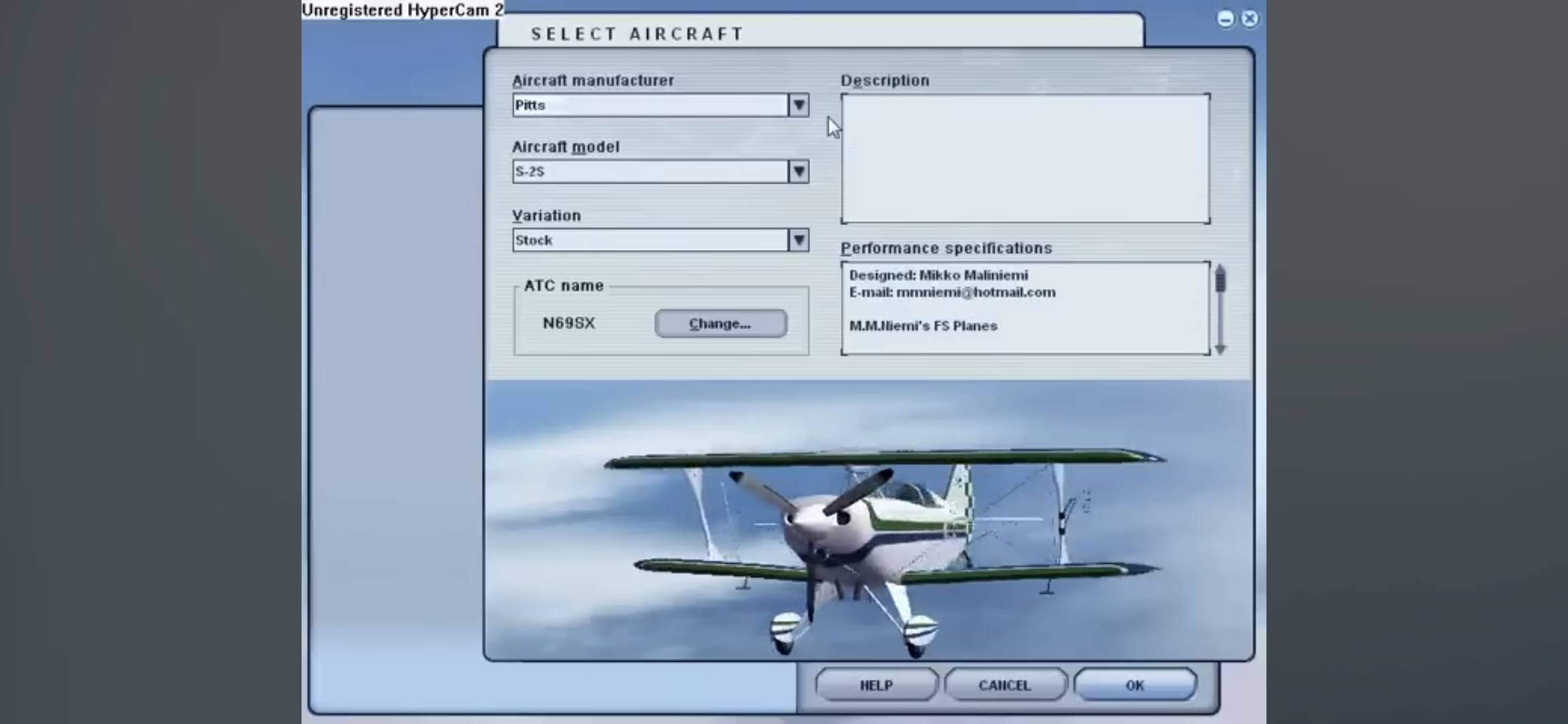Select the S-2S aircraft model field
Screen dimensions: 1568x724
pos(651,172)
